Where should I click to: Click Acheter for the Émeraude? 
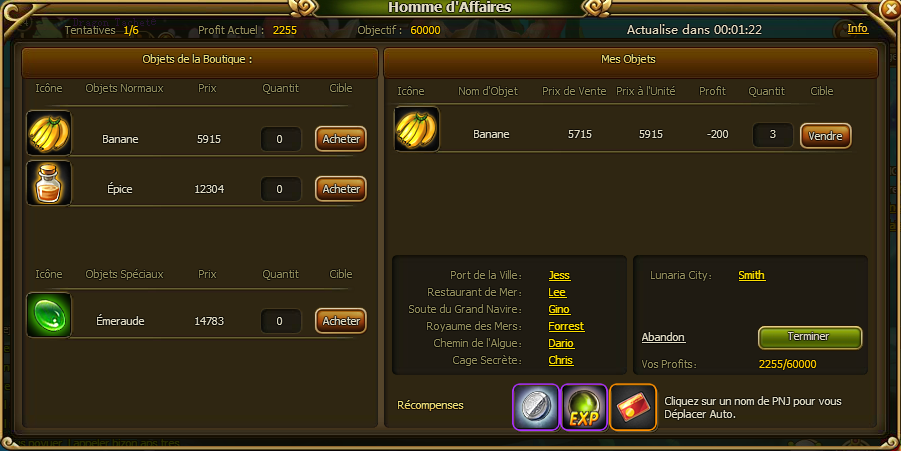pyautogui.click(x=341, y=321)
